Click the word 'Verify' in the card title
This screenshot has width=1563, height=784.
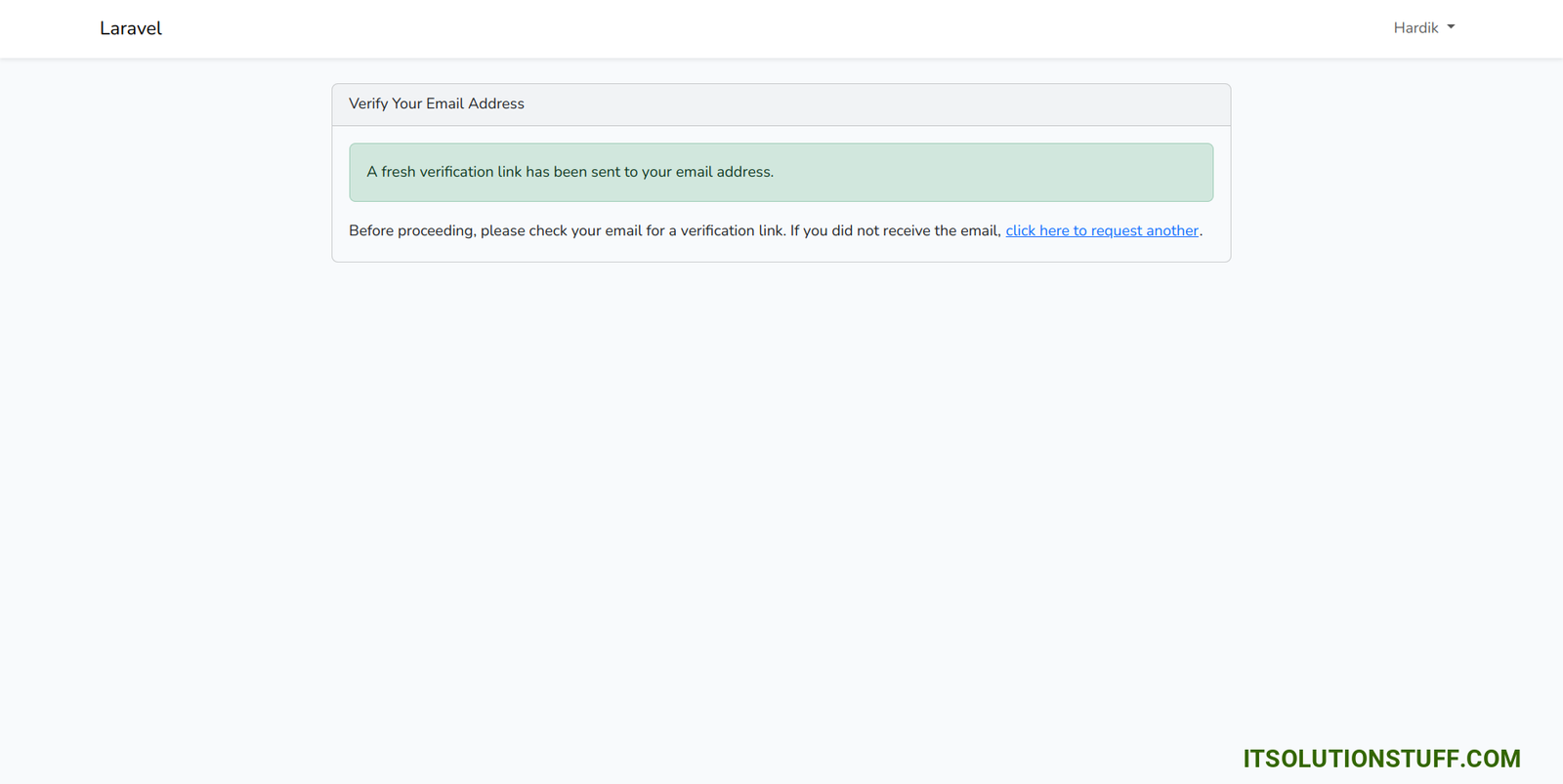coord(368,103)
